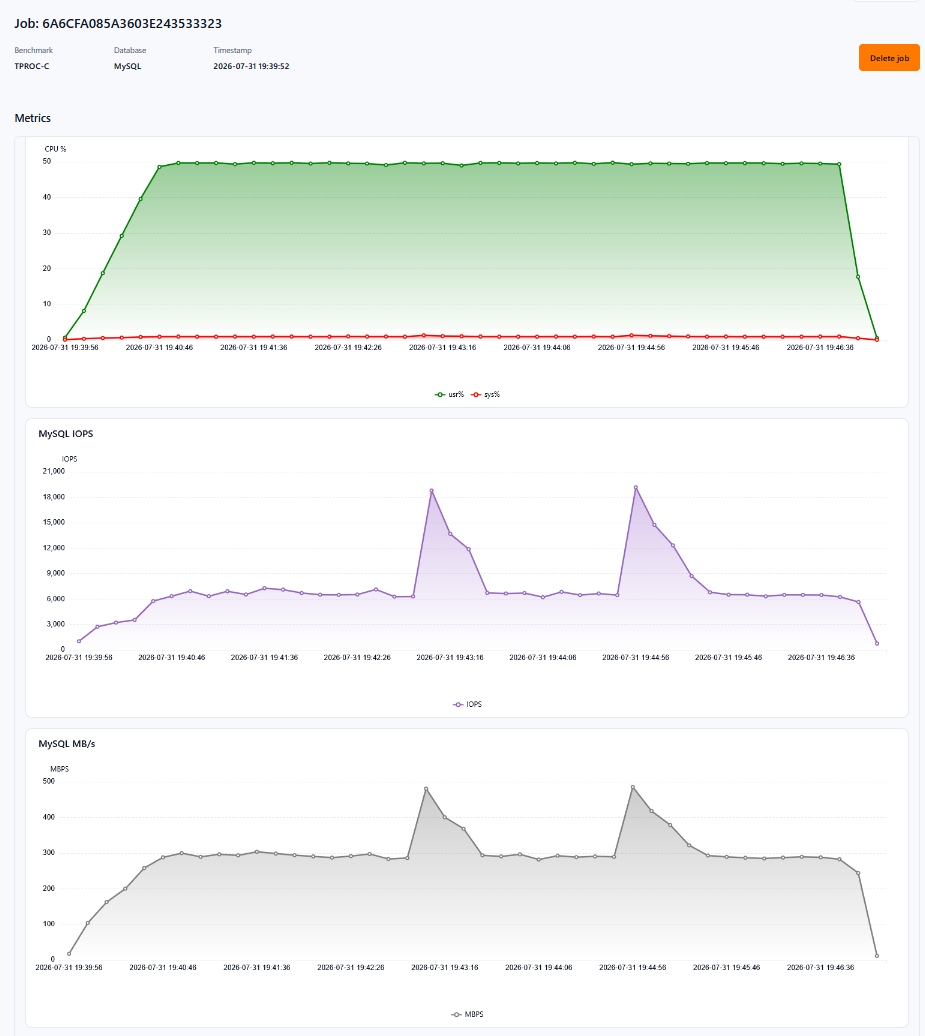This screenshot has width=925, height=1036.
Task: Toggle the MBPS legend entry
Action: click(467, 1014)
